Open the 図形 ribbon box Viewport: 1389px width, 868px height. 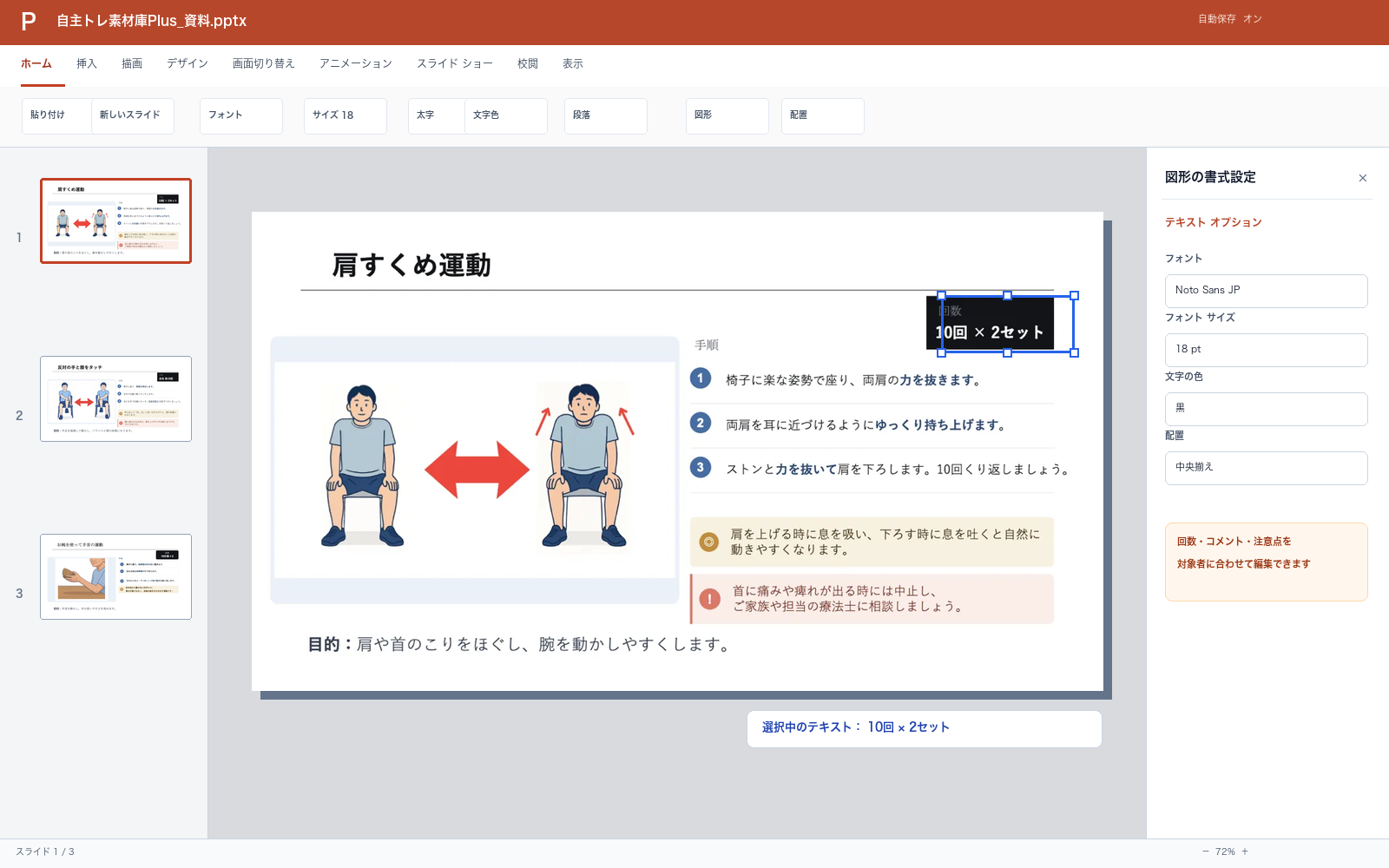pyautogui.click(x=727, y=115)
